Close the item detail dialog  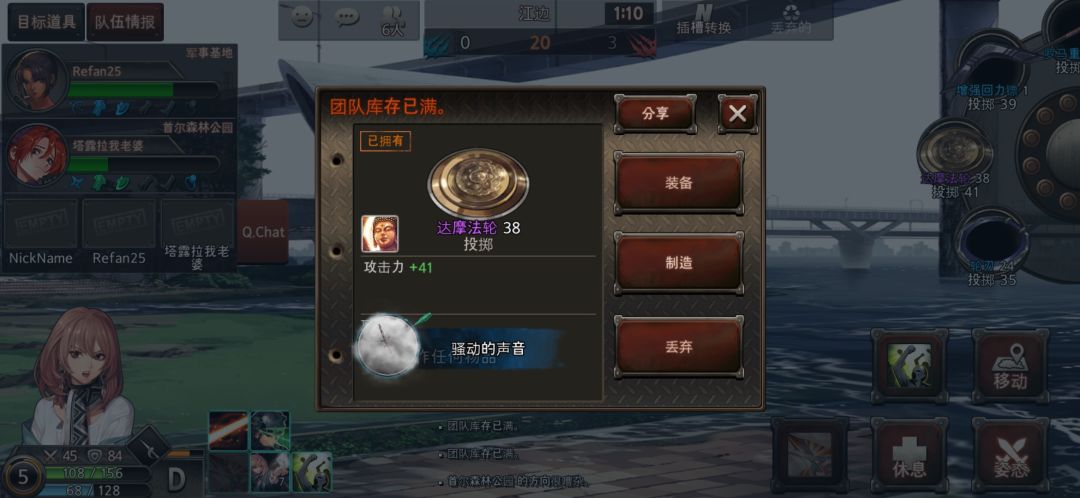click(x=738, y=114)
